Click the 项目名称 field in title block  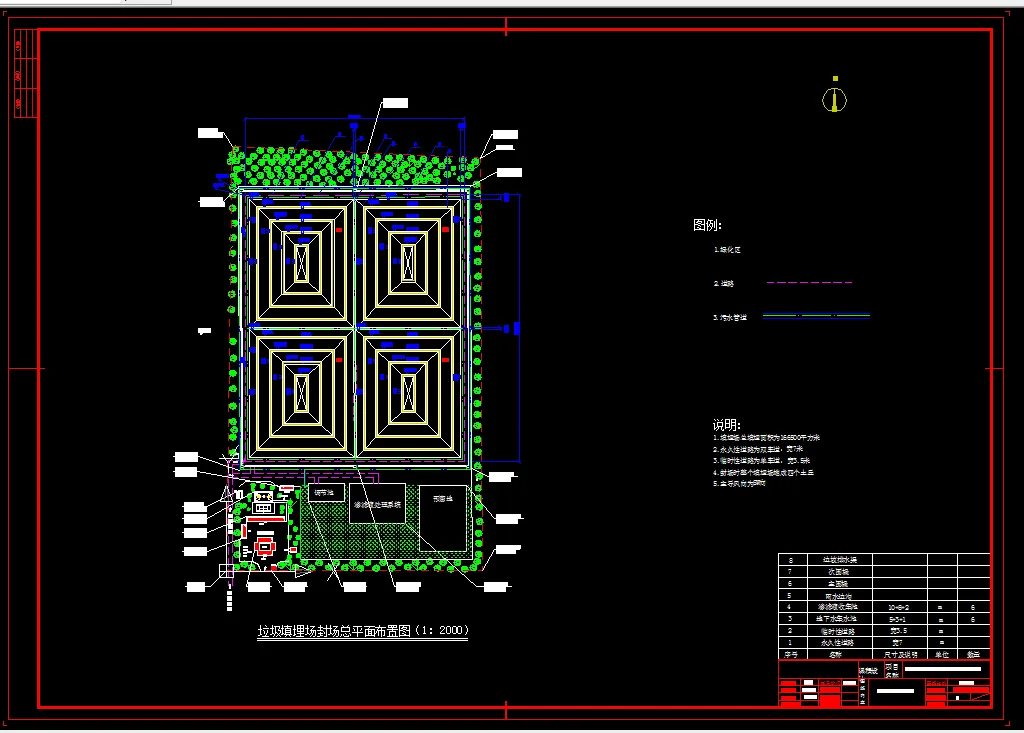point(892,670)
